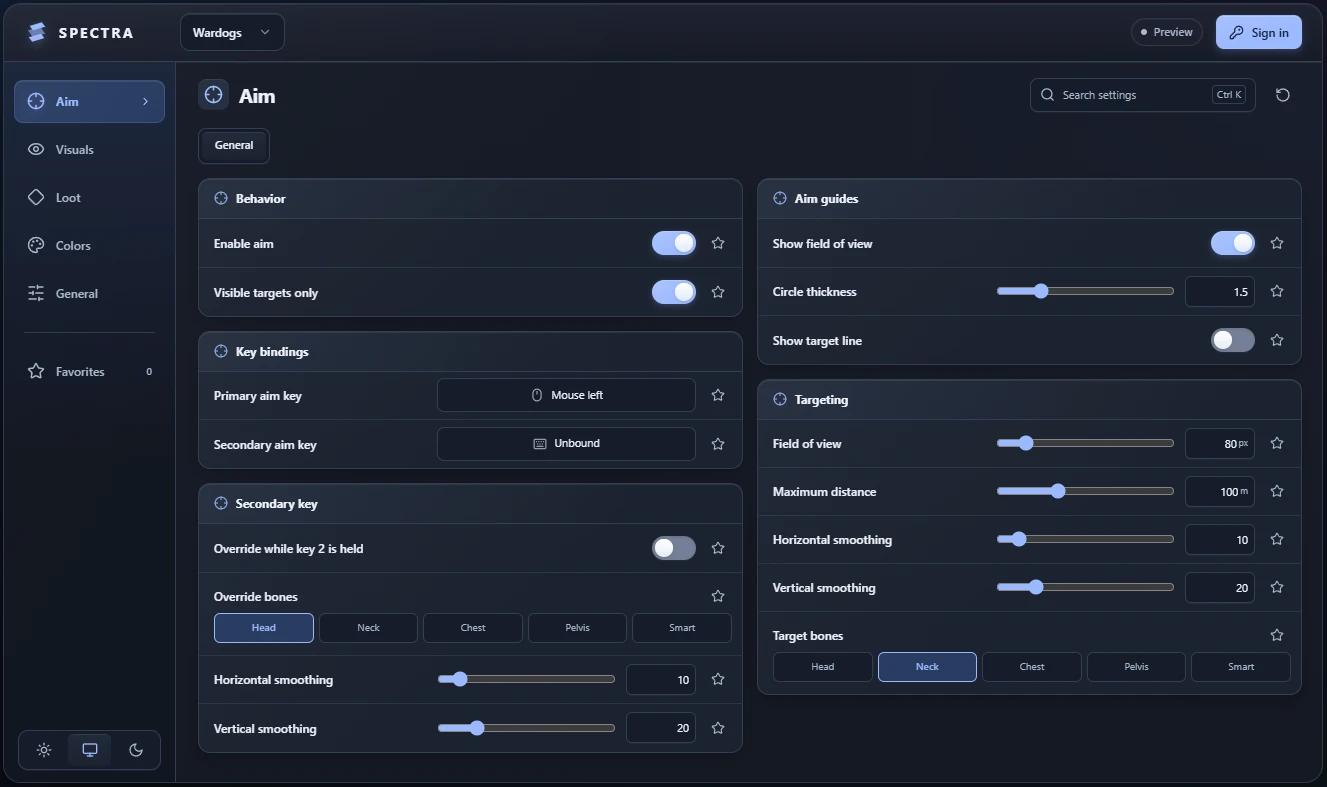The height and width of the screenshot is (787, 1327).
Task: Focus the Search settings field
Action: [x=1143, y=95]
